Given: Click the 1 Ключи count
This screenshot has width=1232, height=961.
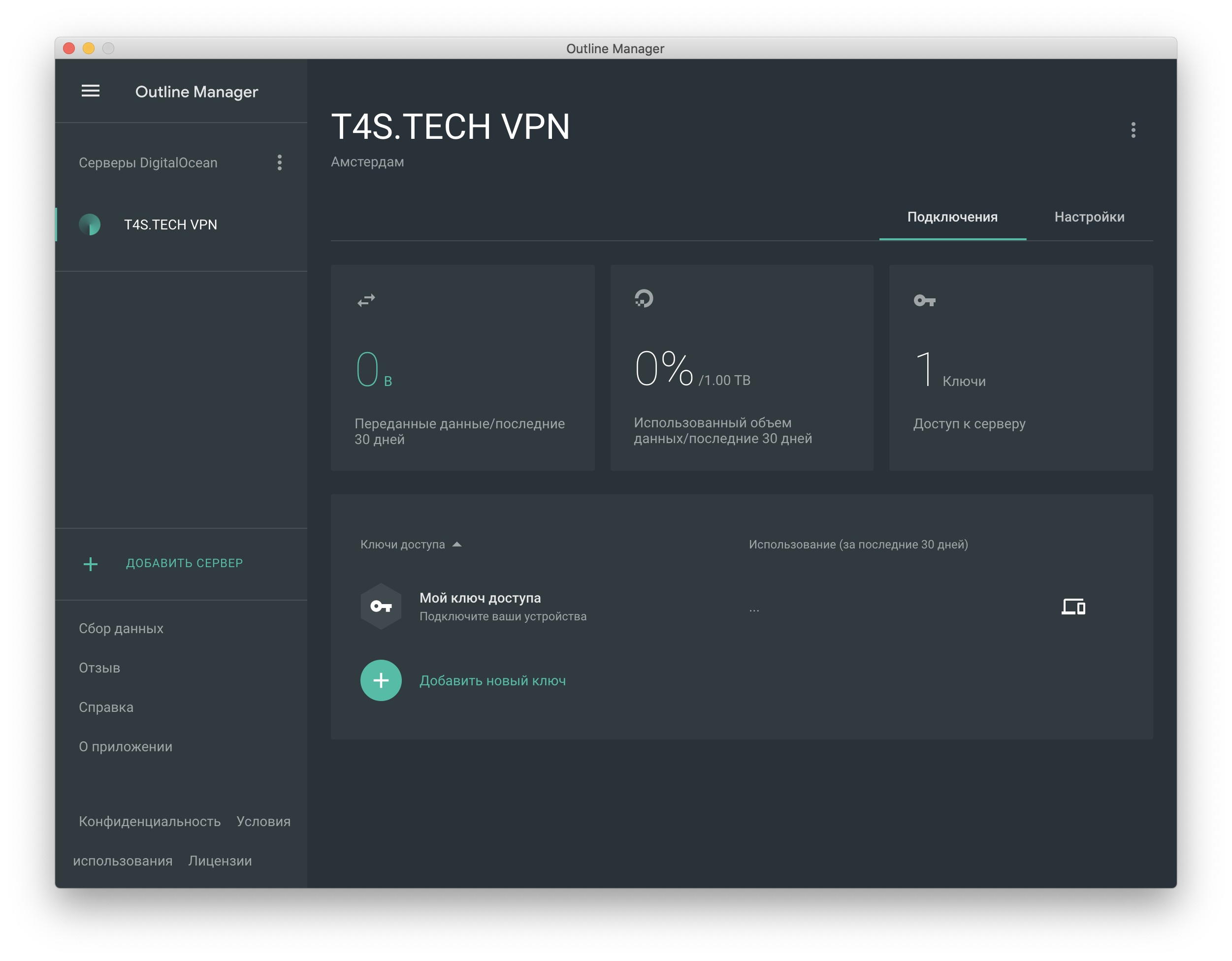Looking at the screenshot, I should point(950,369).
